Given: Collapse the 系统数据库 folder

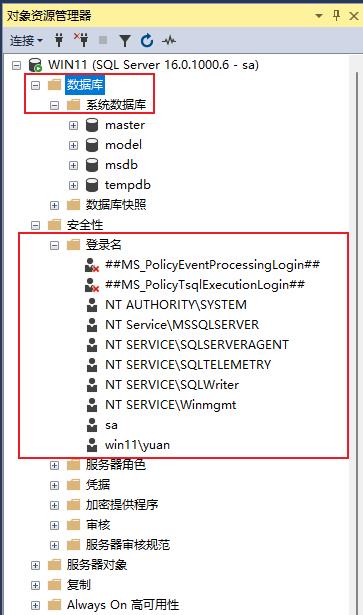Looking at the screenshot, I should point(54,105).
